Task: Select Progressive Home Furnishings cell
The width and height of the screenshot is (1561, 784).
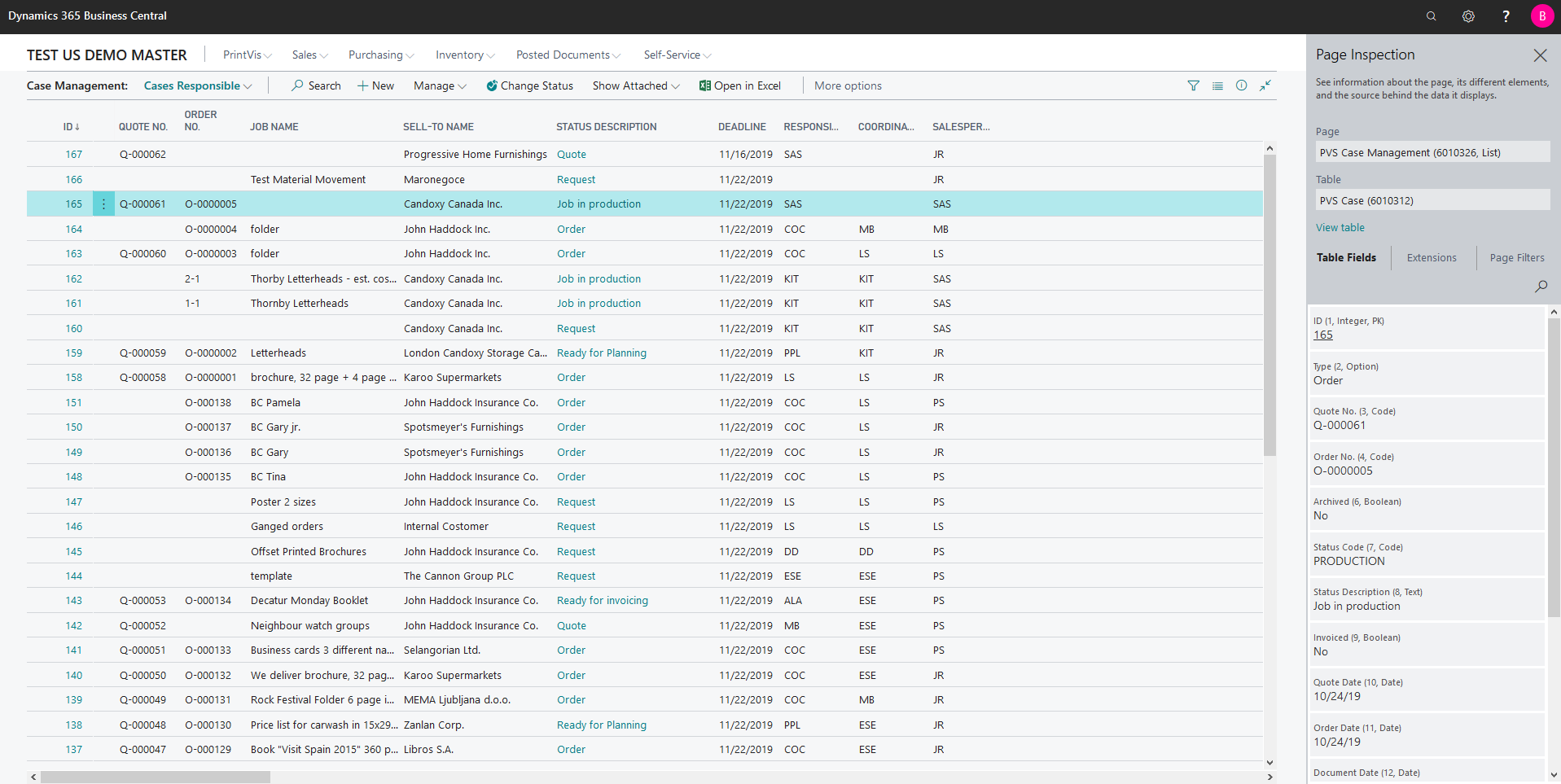Action: point(476,155)
